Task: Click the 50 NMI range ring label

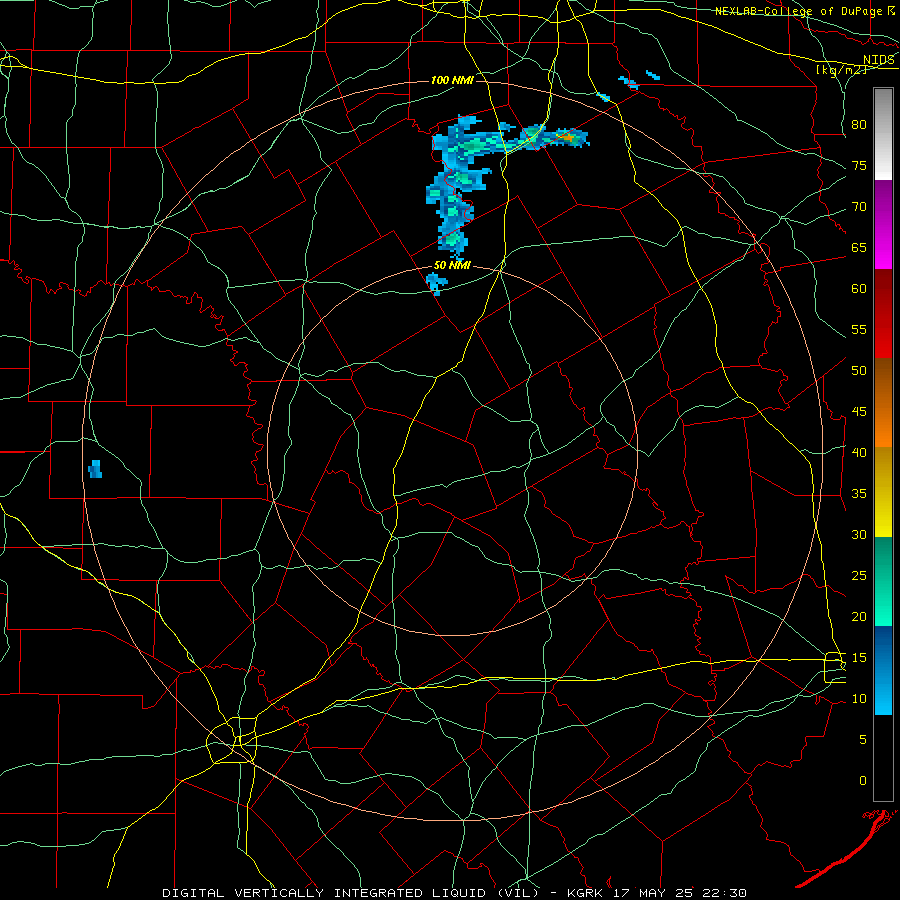Action: (x=452, y=265)
